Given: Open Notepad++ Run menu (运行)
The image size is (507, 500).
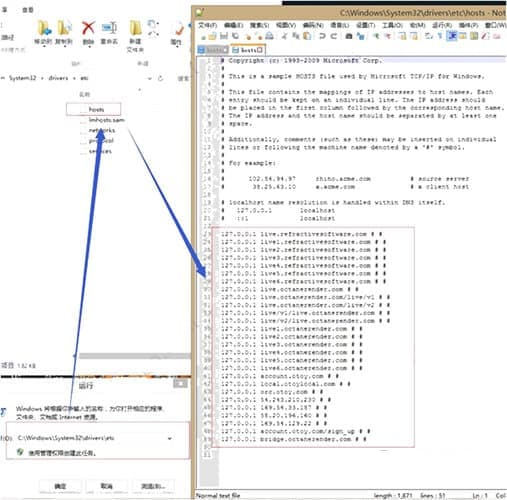Looking at the screenshot, I should pyautogui.click(x=442, y=25).
